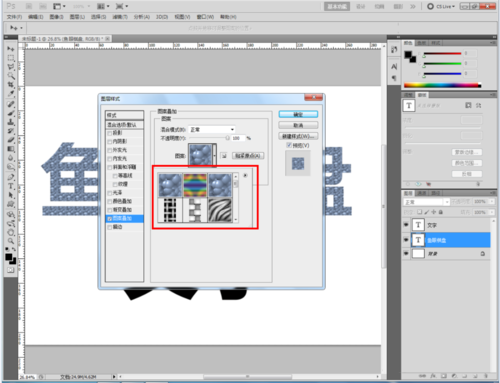Viewport: 500px width, 383px height.
Task: Click the opacity slider in Layer Style dialog
Action: pyautogui.click(x=209, y=138)
